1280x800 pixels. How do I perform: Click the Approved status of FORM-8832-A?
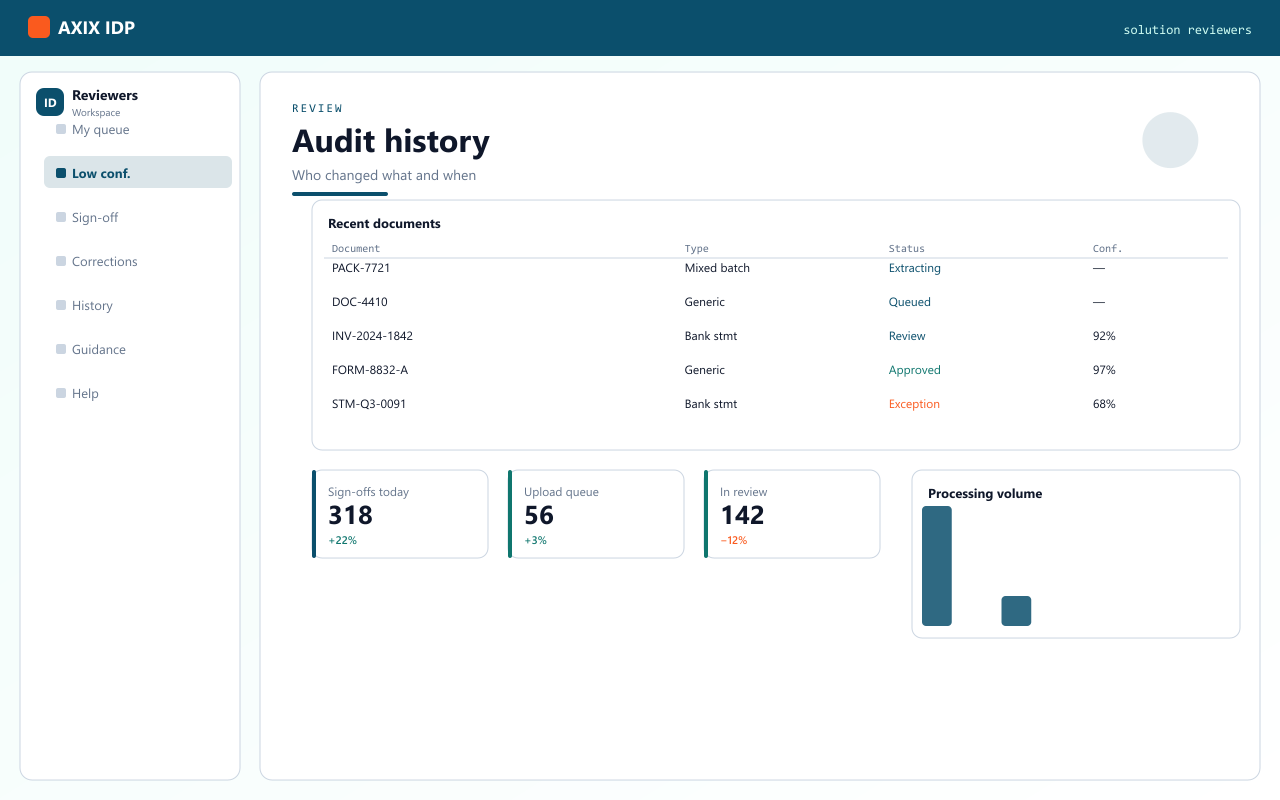(914, 370)
